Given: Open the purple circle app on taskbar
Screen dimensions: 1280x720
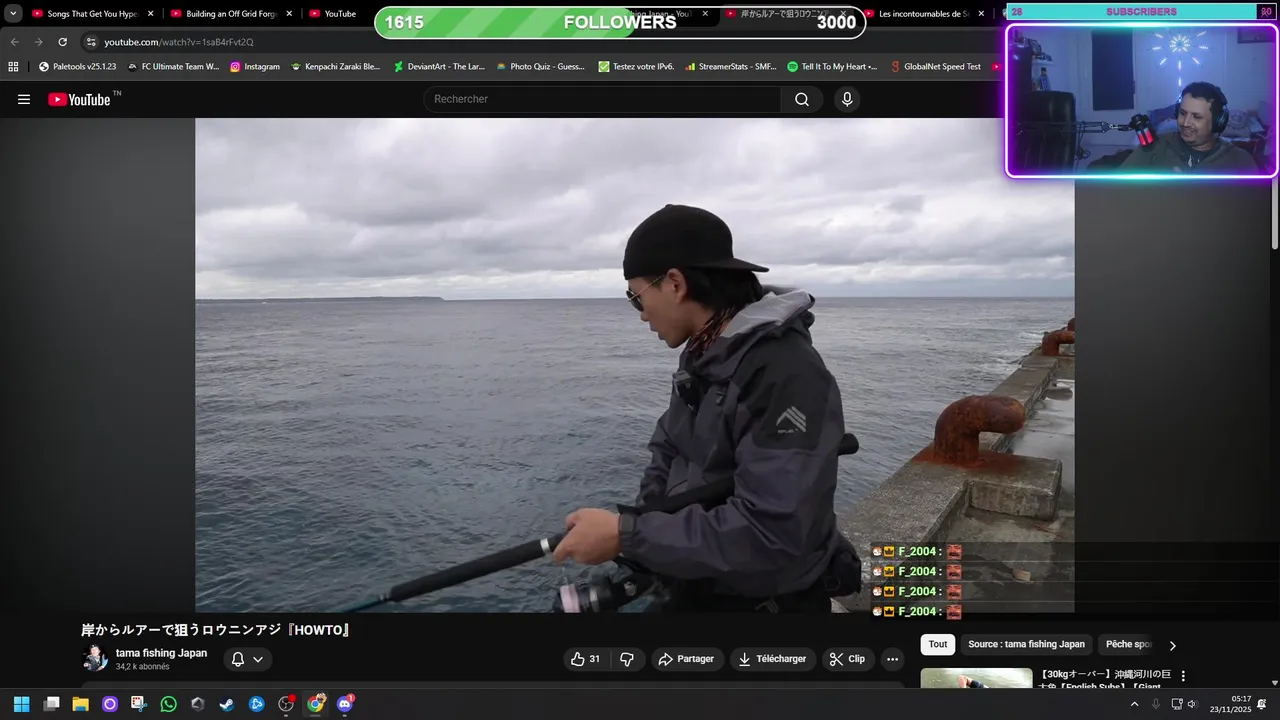Looking at the screenshot, I should click(110, 704).
